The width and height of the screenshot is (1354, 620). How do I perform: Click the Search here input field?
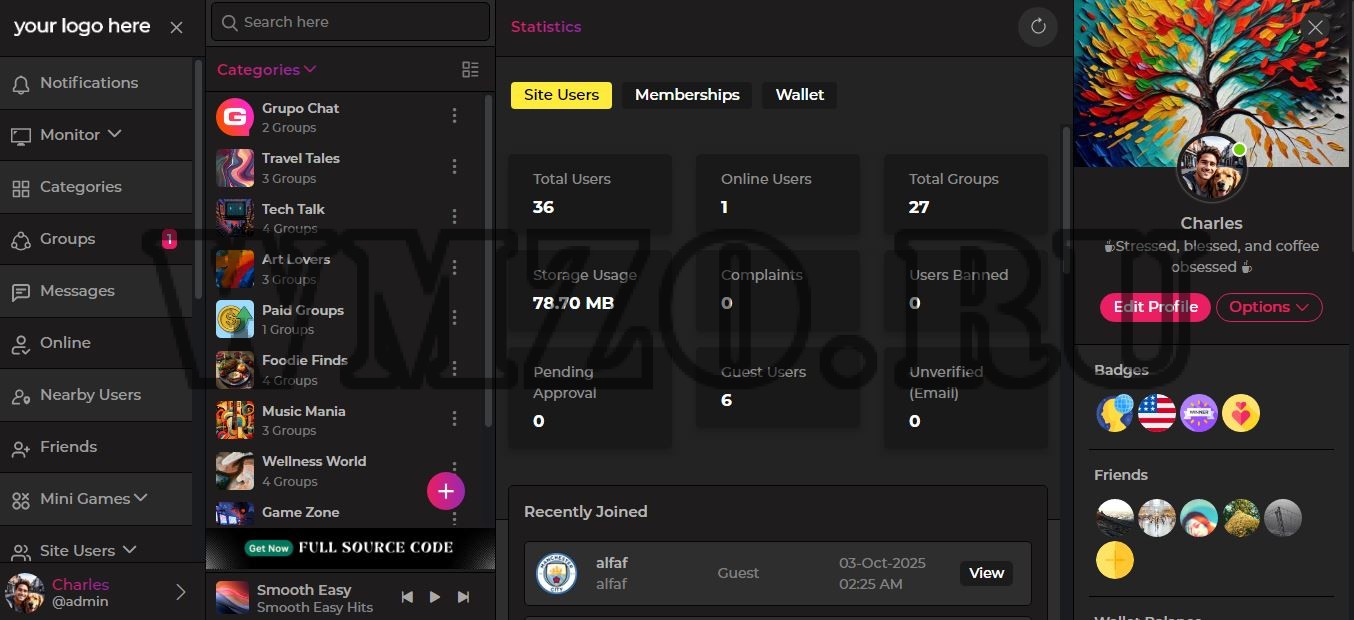[x=348, y=22]
